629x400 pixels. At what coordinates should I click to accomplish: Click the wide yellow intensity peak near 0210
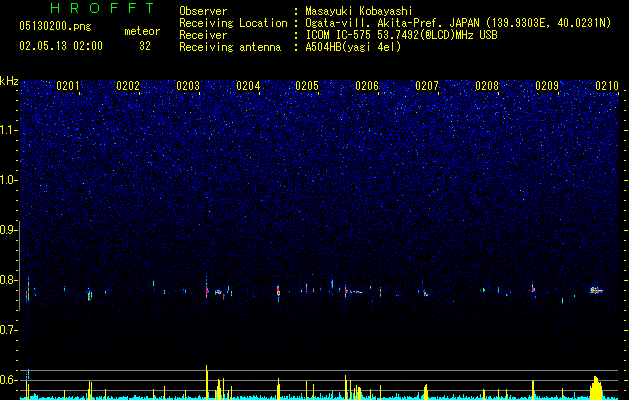pos(596,388)
